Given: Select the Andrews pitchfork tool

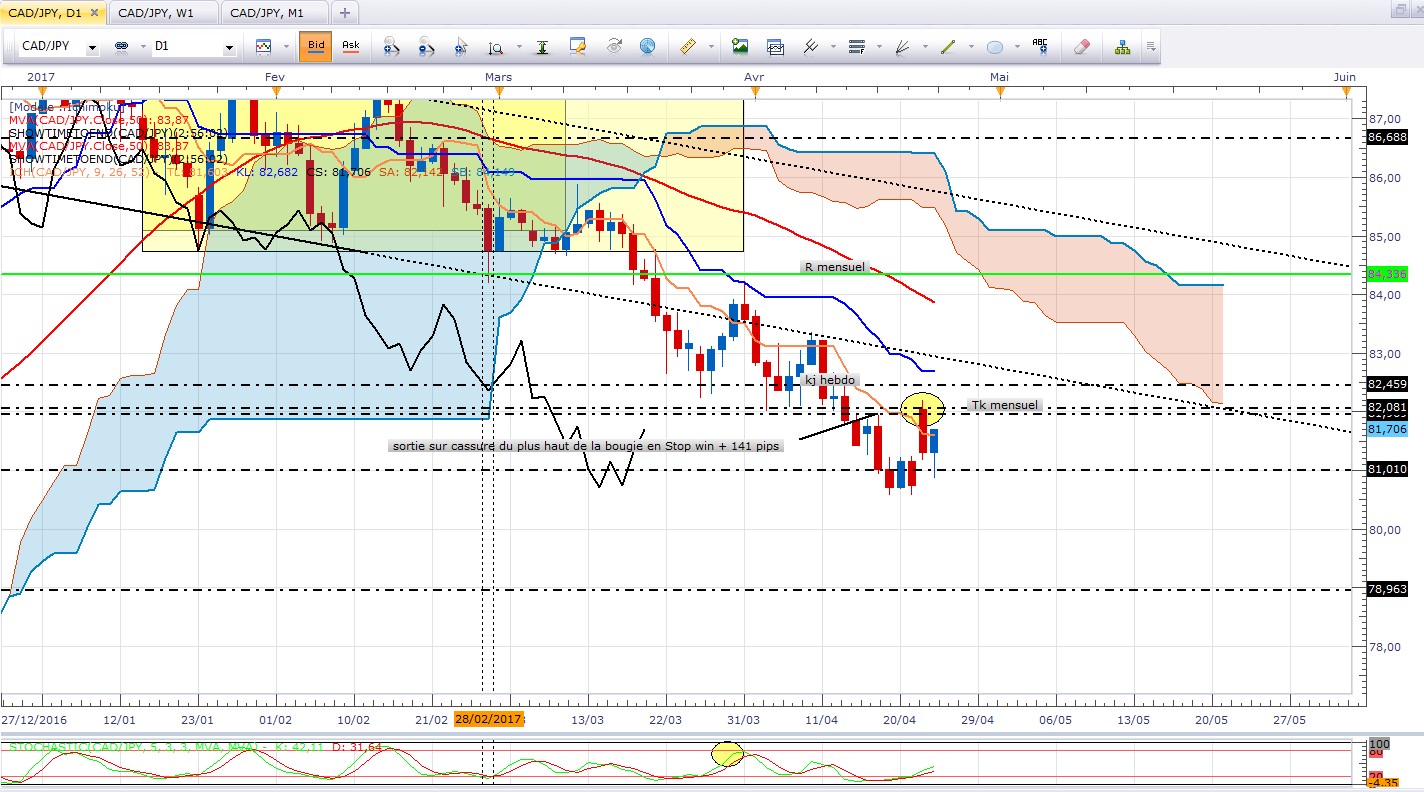Looking at the screenshot, I should [x=811, y=47].
